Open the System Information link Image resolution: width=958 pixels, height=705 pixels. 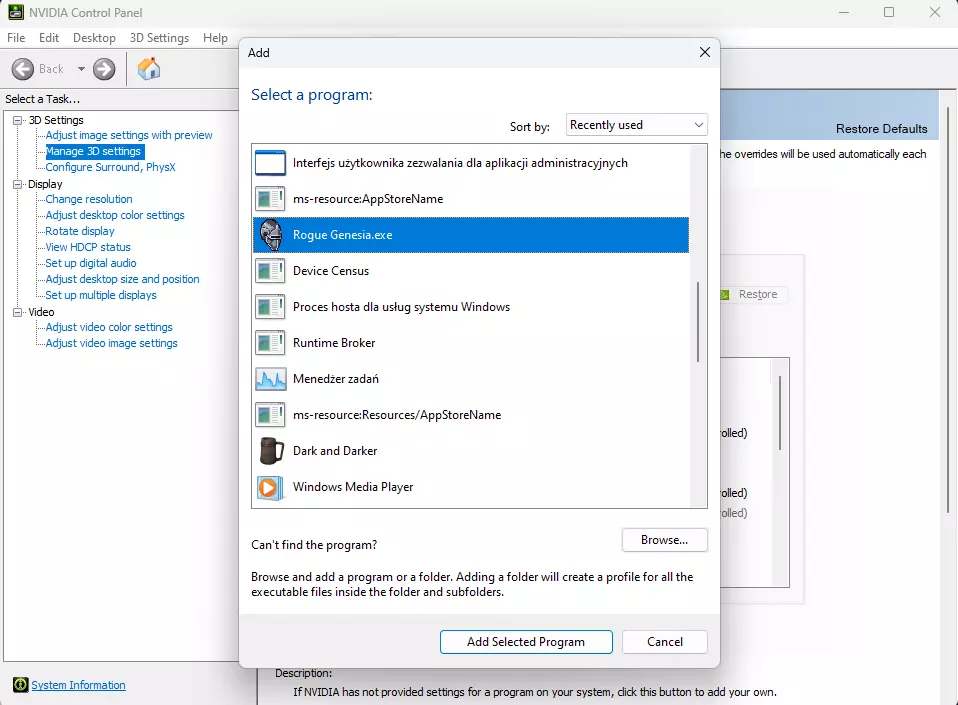click(x=78, y=685)
